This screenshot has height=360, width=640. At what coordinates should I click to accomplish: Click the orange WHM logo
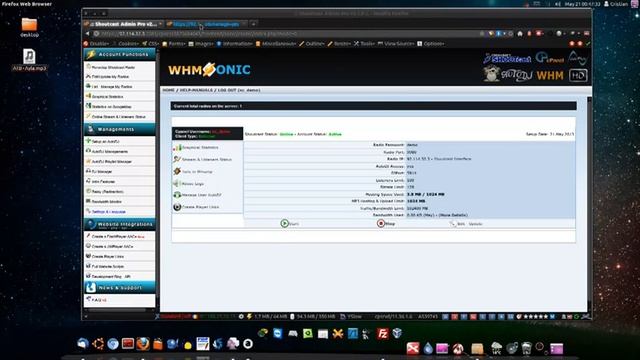(550, 76)
